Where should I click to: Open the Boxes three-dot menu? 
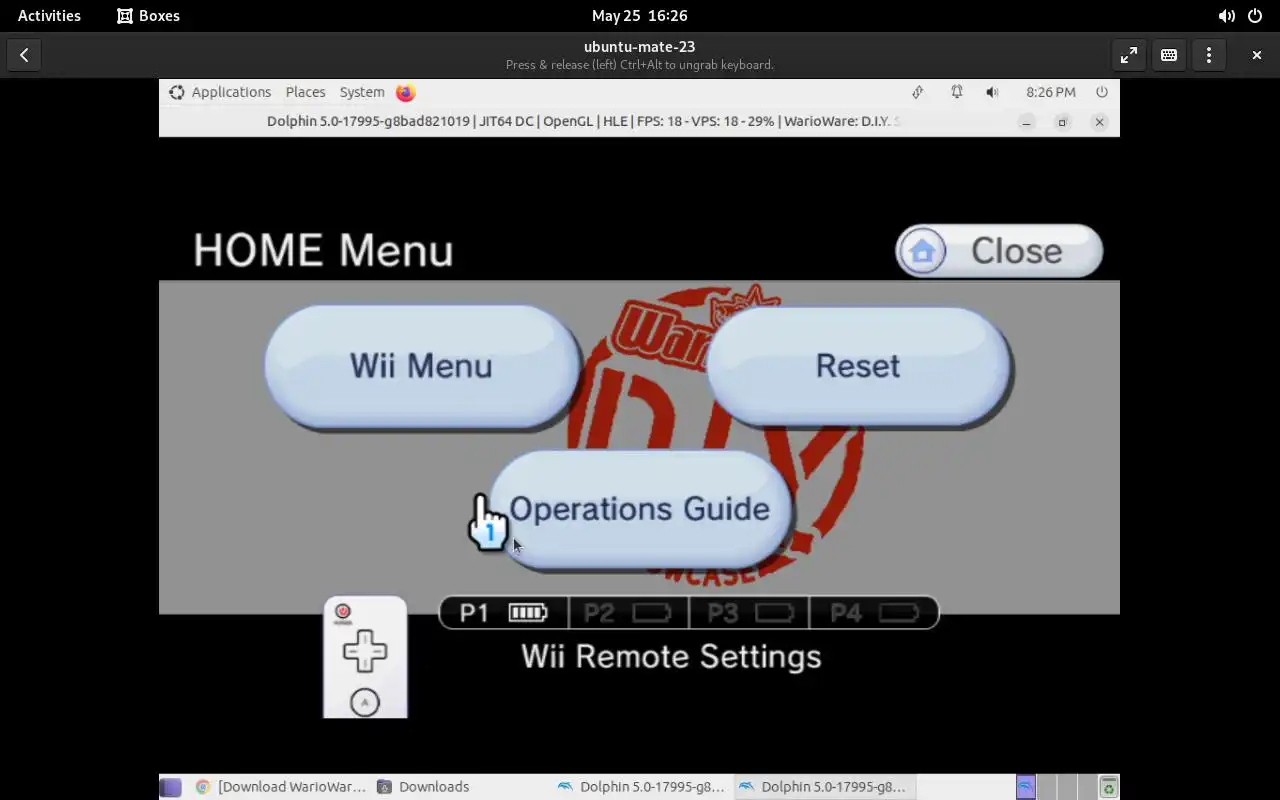(1209, 55)
